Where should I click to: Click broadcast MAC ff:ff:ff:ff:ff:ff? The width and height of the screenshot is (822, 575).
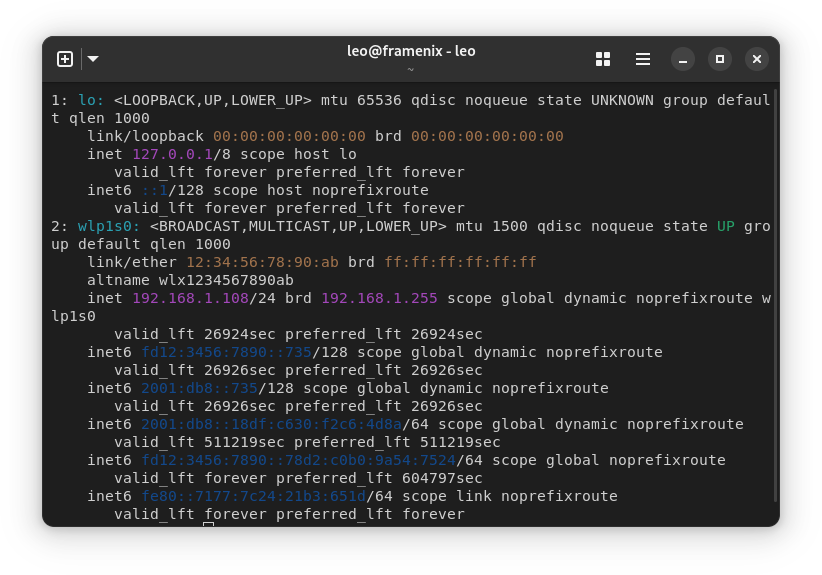pos(460,262)
